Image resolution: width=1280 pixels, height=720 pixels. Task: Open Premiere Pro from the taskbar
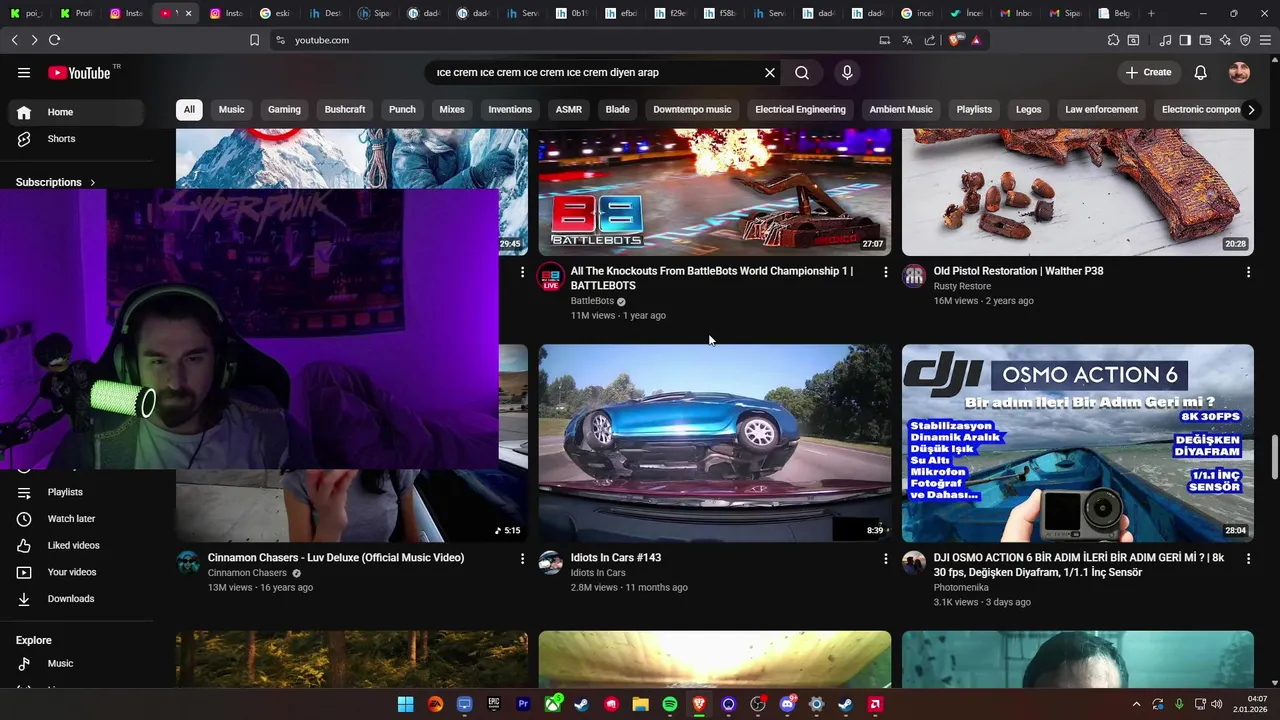[523, 704]
